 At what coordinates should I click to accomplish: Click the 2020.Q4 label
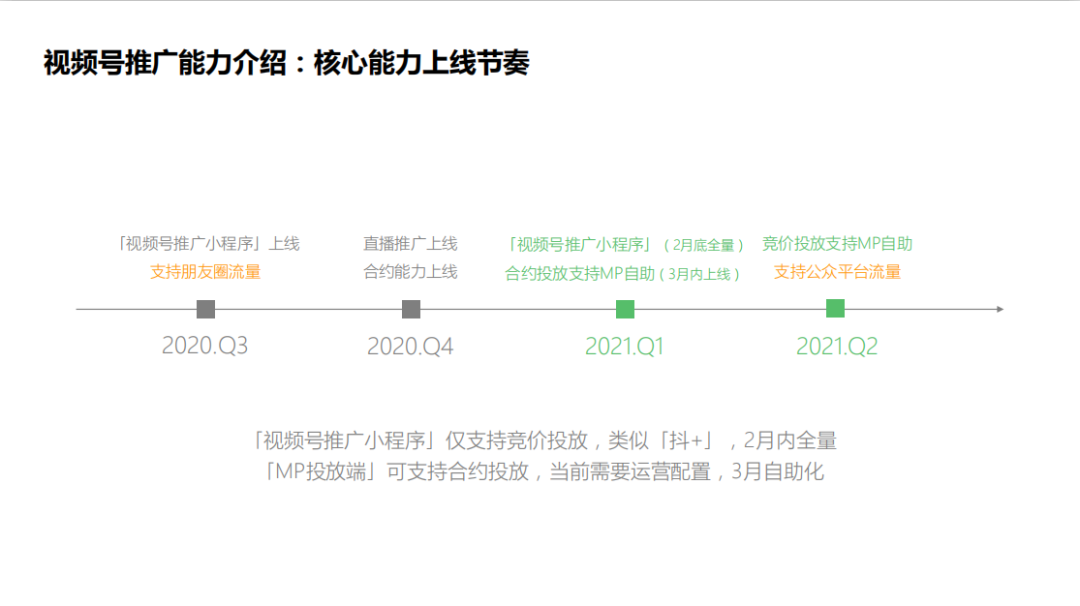pyautogui.click(x=411, y=346)
